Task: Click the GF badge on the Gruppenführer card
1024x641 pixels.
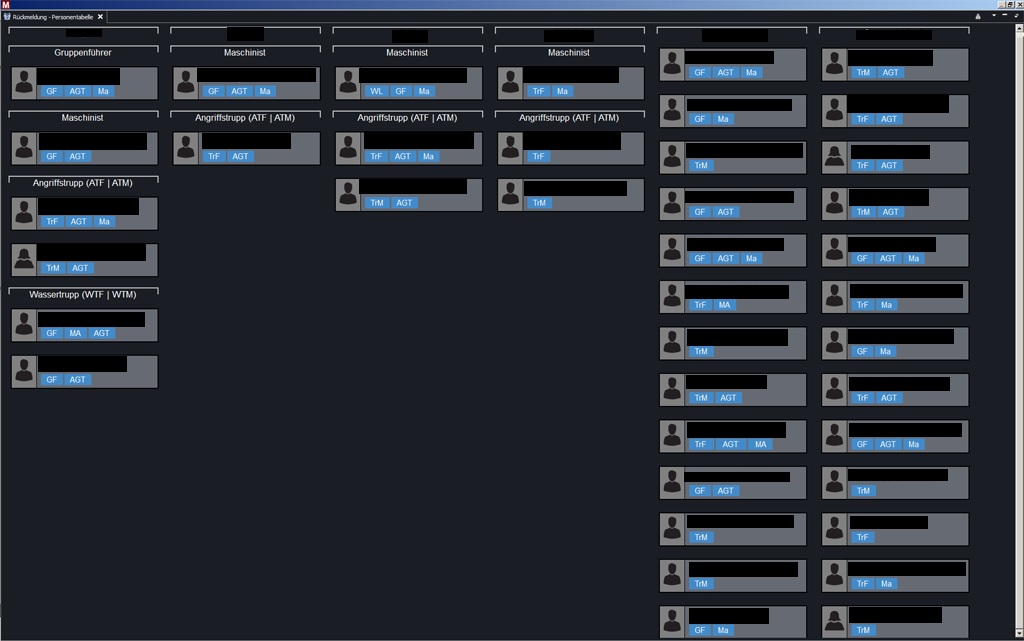Action: pos(52,91)
